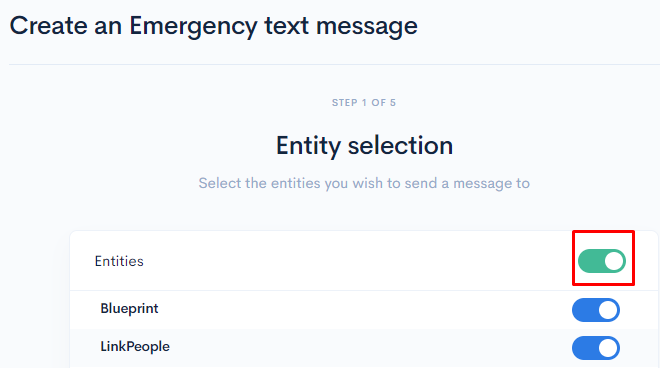
Task: Click the Blueprint entity name
Action: click(129, 309)
